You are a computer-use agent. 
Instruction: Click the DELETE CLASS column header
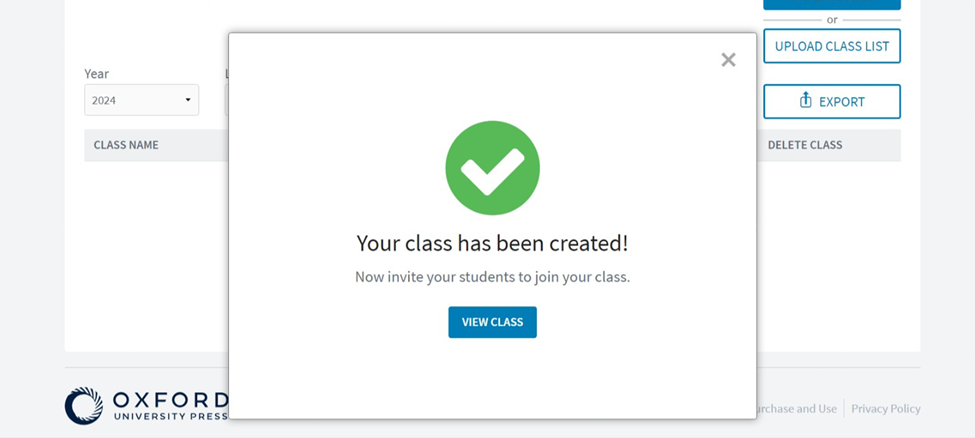coord(805,145)
